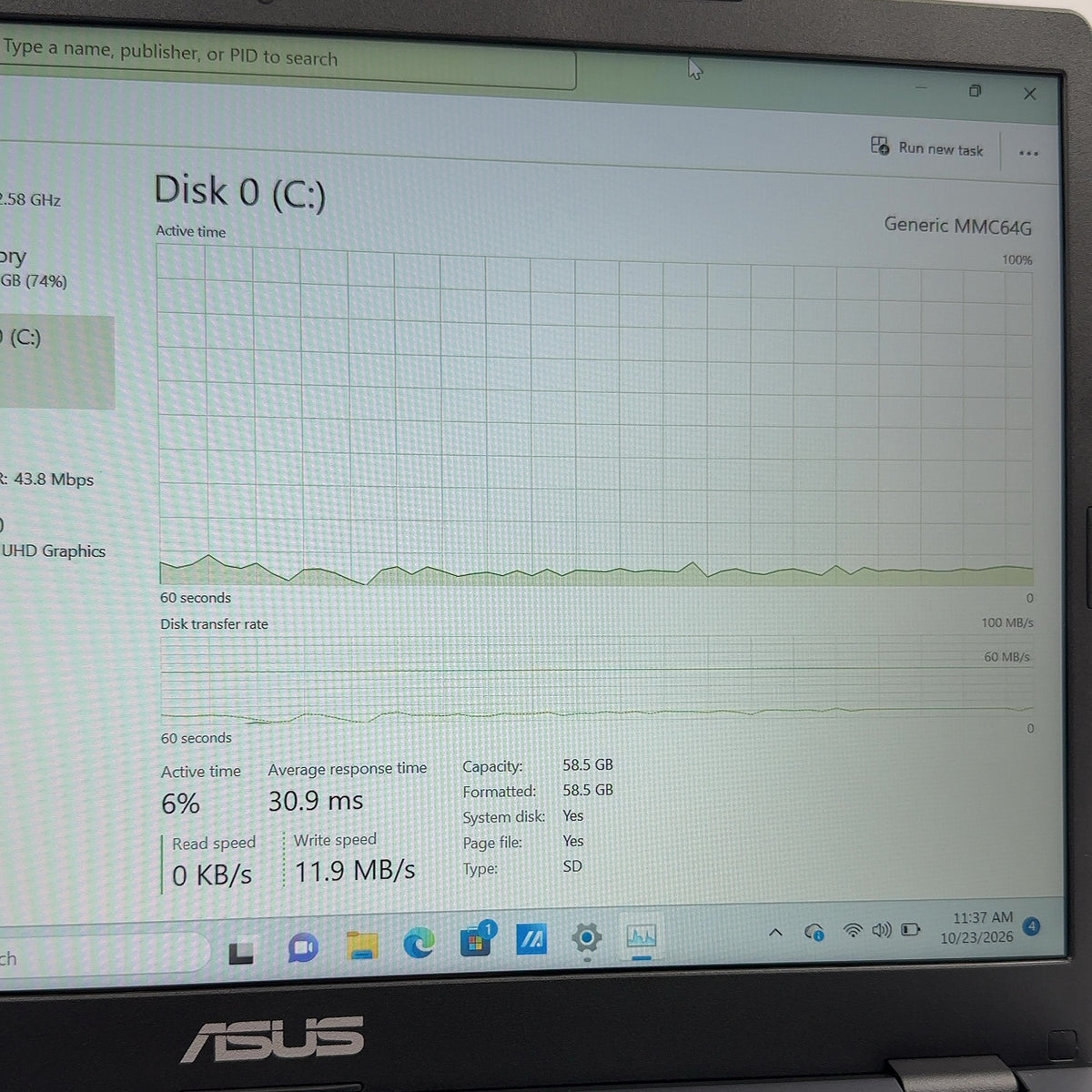
Task: Open File Explorer from the taskbar
Action: click(x=361, y=945)
